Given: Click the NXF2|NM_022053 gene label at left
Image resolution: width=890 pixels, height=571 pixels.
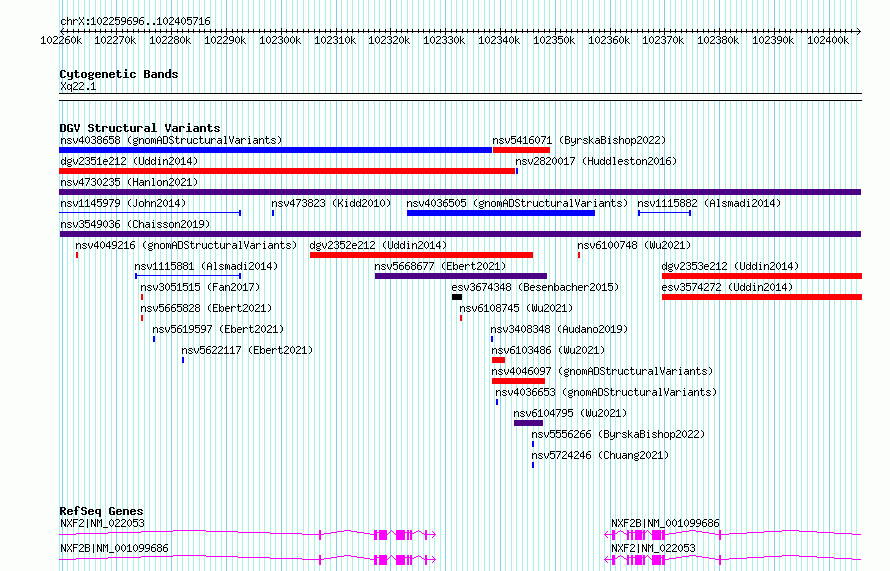Looking at the screenshot, I should coord(102,523).
